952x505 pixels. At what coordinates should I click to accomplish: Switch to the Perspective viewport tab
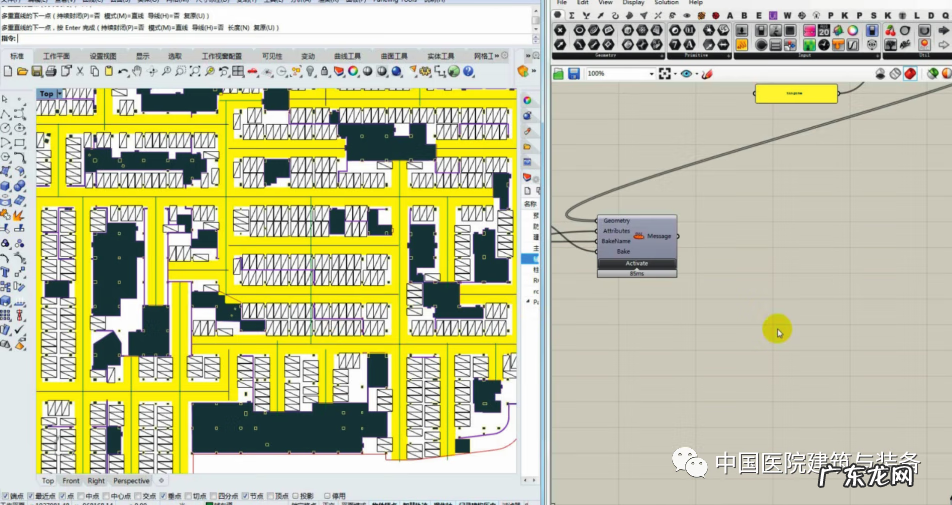[130, 481]
